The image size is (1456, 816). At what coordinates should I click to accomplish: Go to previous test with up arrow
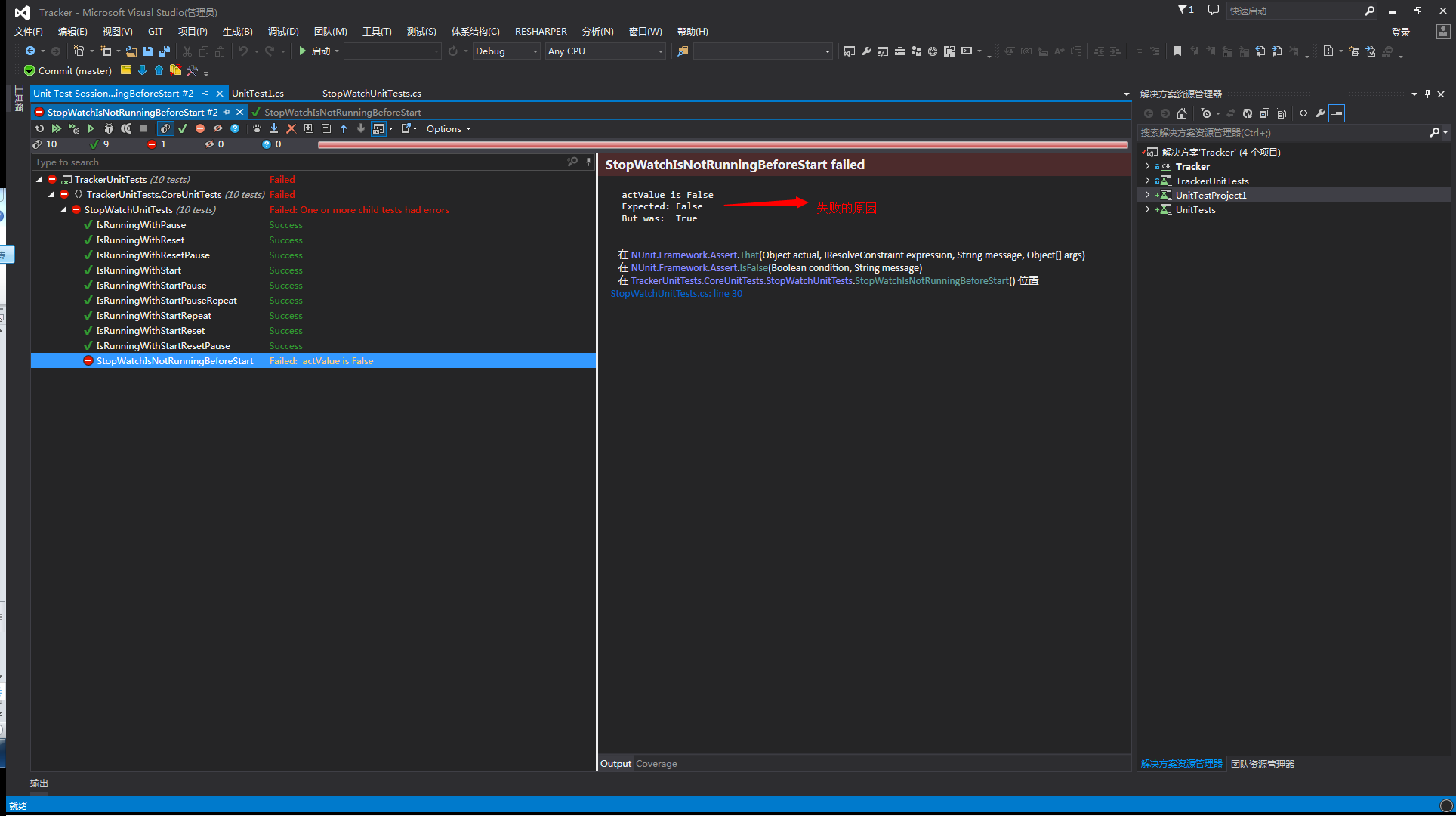tap(343, 128)
